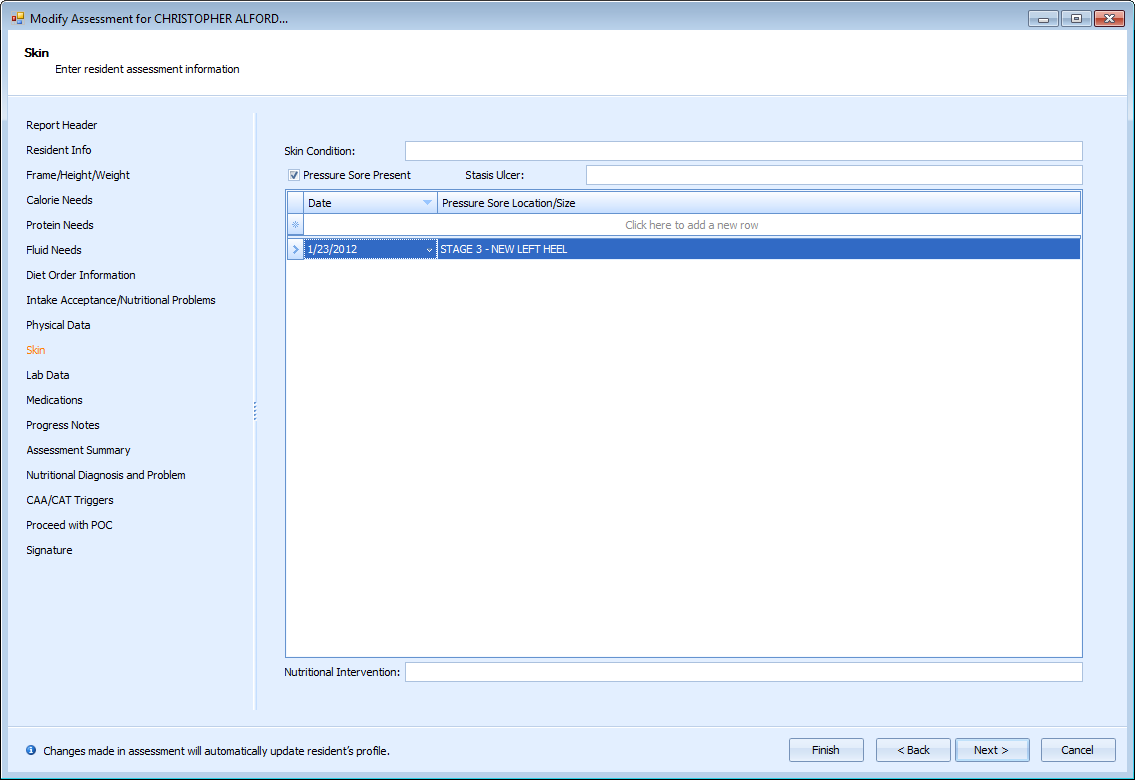
Task: Open Progress Notes section
Action: coord(63,425)
